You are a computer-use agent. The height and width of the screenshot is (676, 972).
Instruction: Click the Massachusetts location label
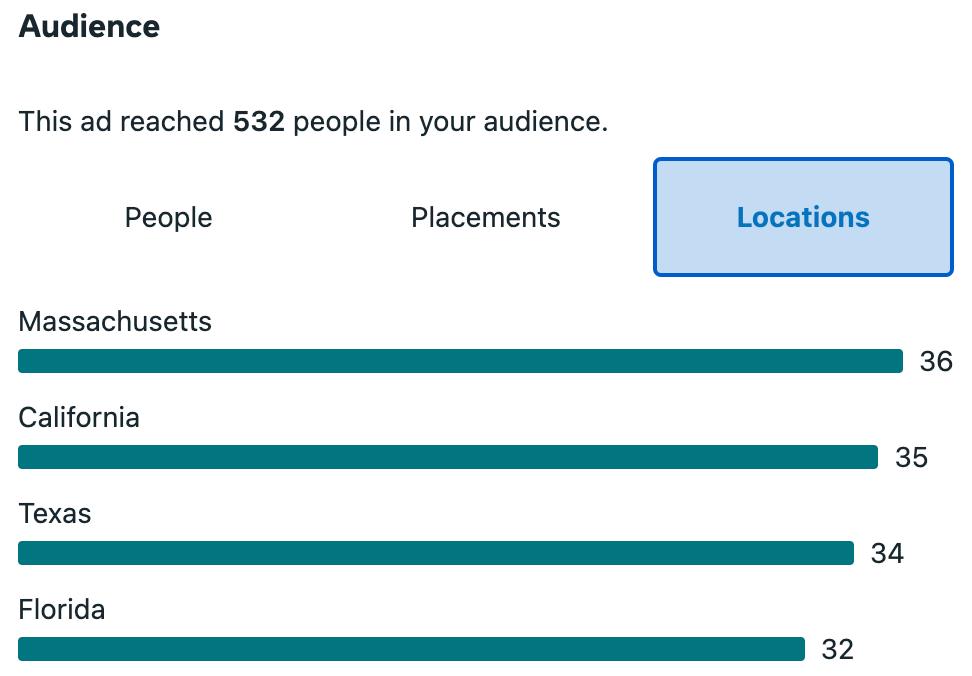(x=115, y=322)
